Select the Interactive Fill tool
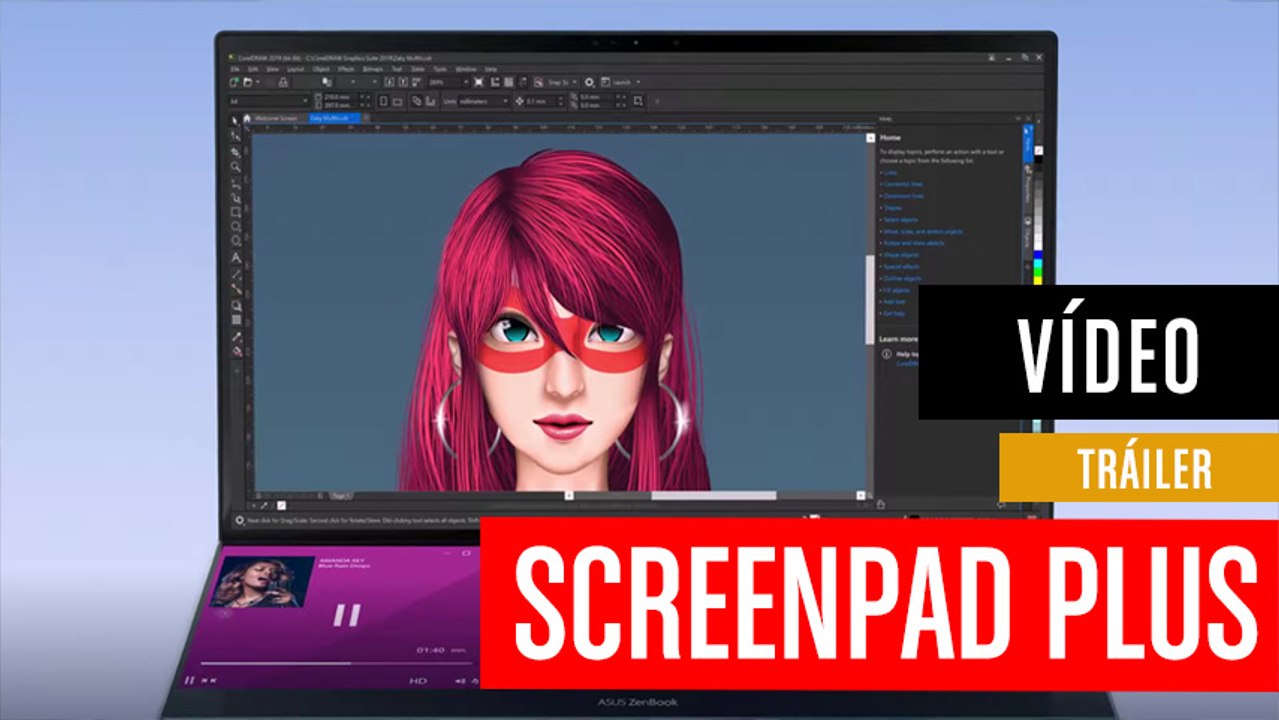Image resolution: width=1279 pixels, height=720 pixels. coord(236,352)
